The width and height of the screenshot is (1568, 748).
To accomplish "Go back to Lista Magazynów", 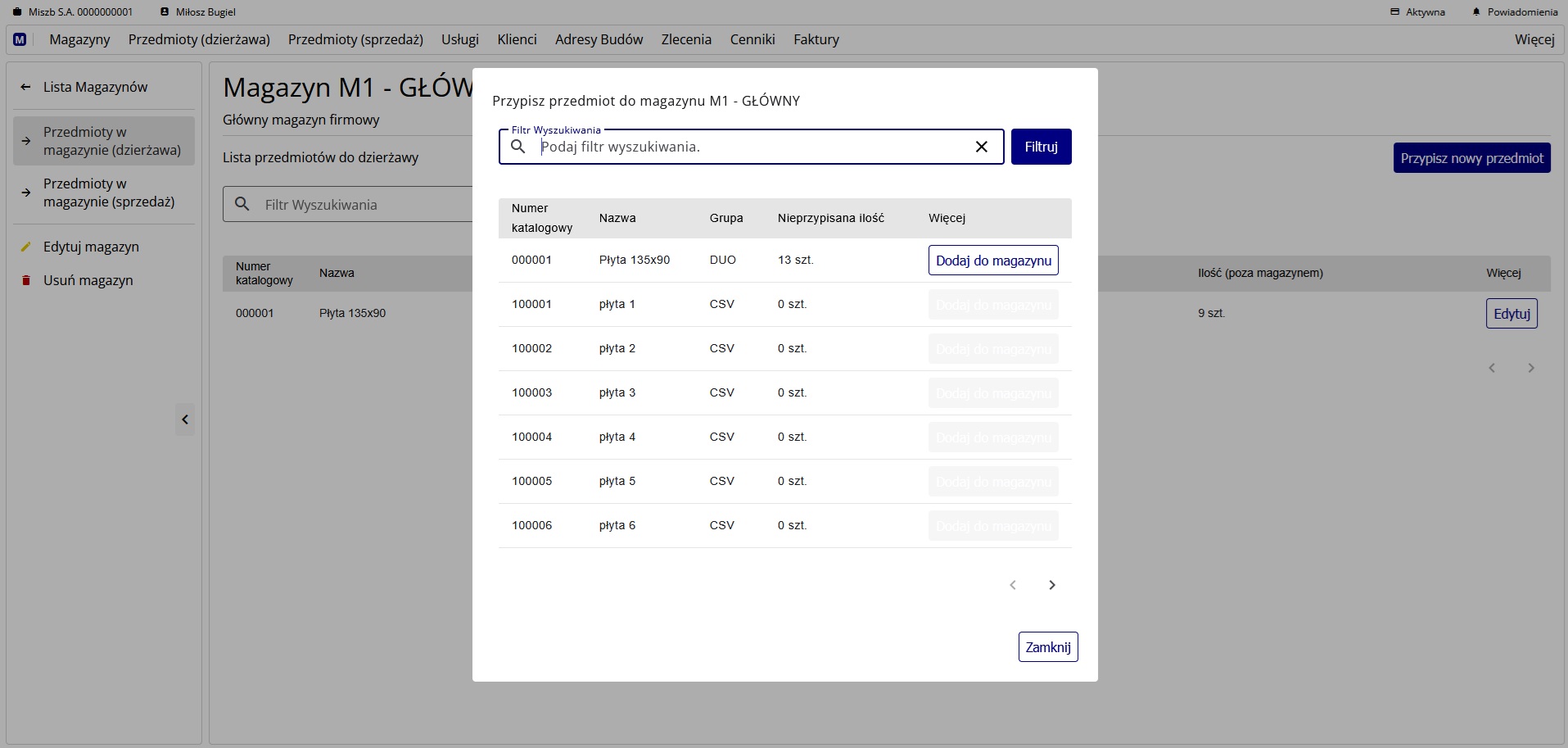I will [95, 87].
